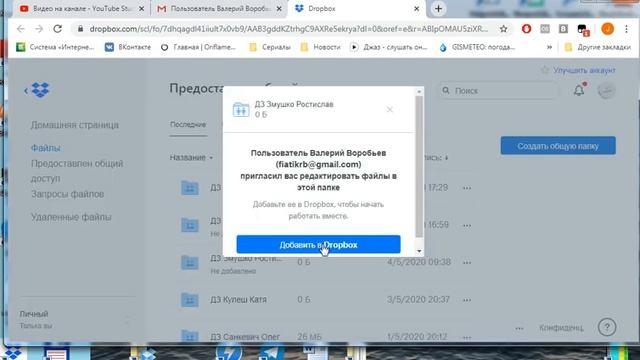The height and width of the screenshot is (360, 640).
Task: Open more options for ДЗ Санкевич Олег
Action: [467, 338]
